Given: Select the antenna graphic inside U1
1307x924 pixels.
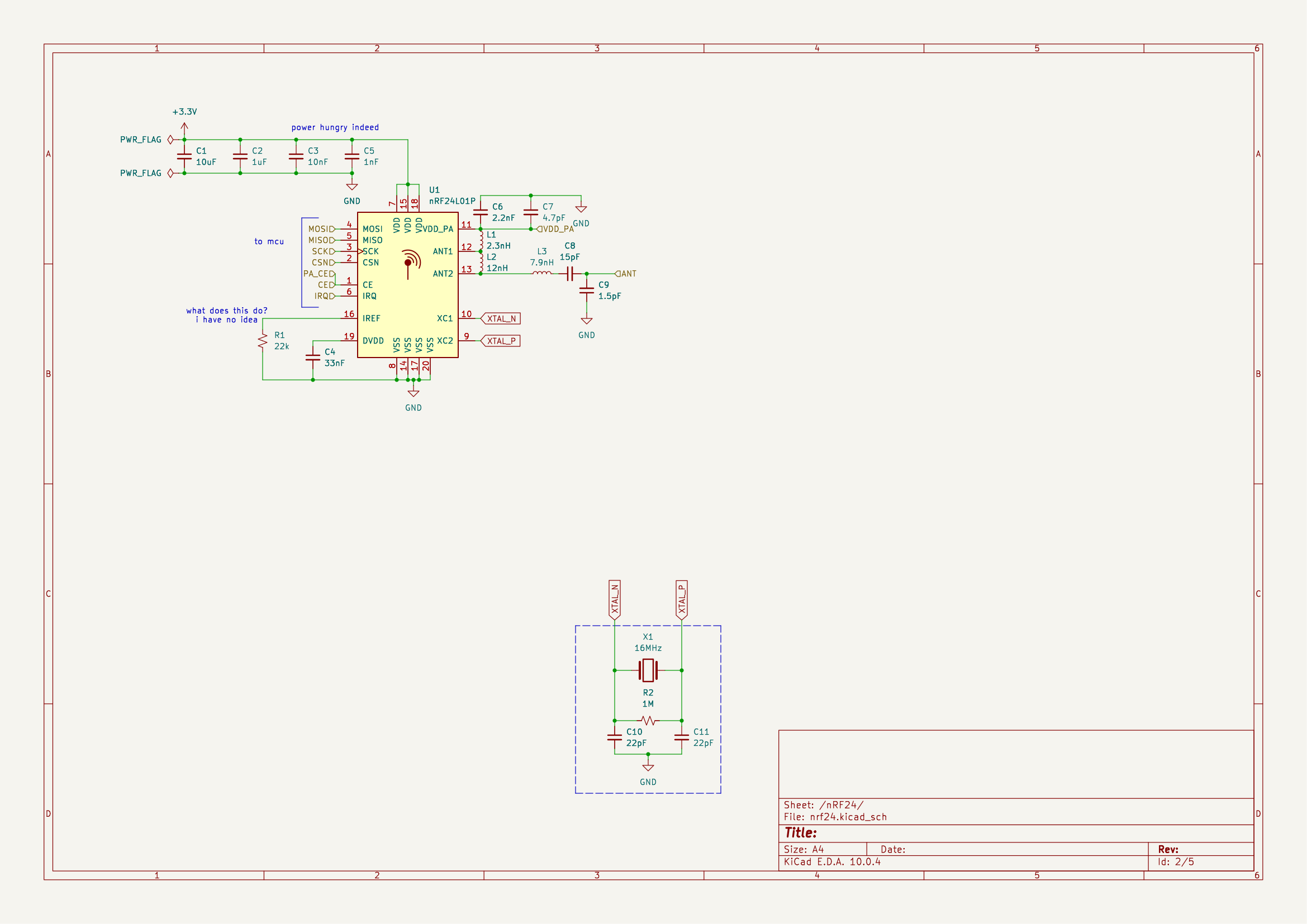Looking at the screenshot, I should click(411, 264).
